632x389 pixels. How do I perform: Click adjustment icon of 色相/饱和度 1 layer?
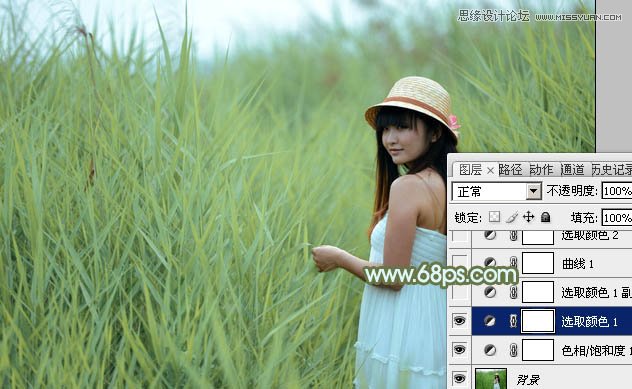pos(490,350)
